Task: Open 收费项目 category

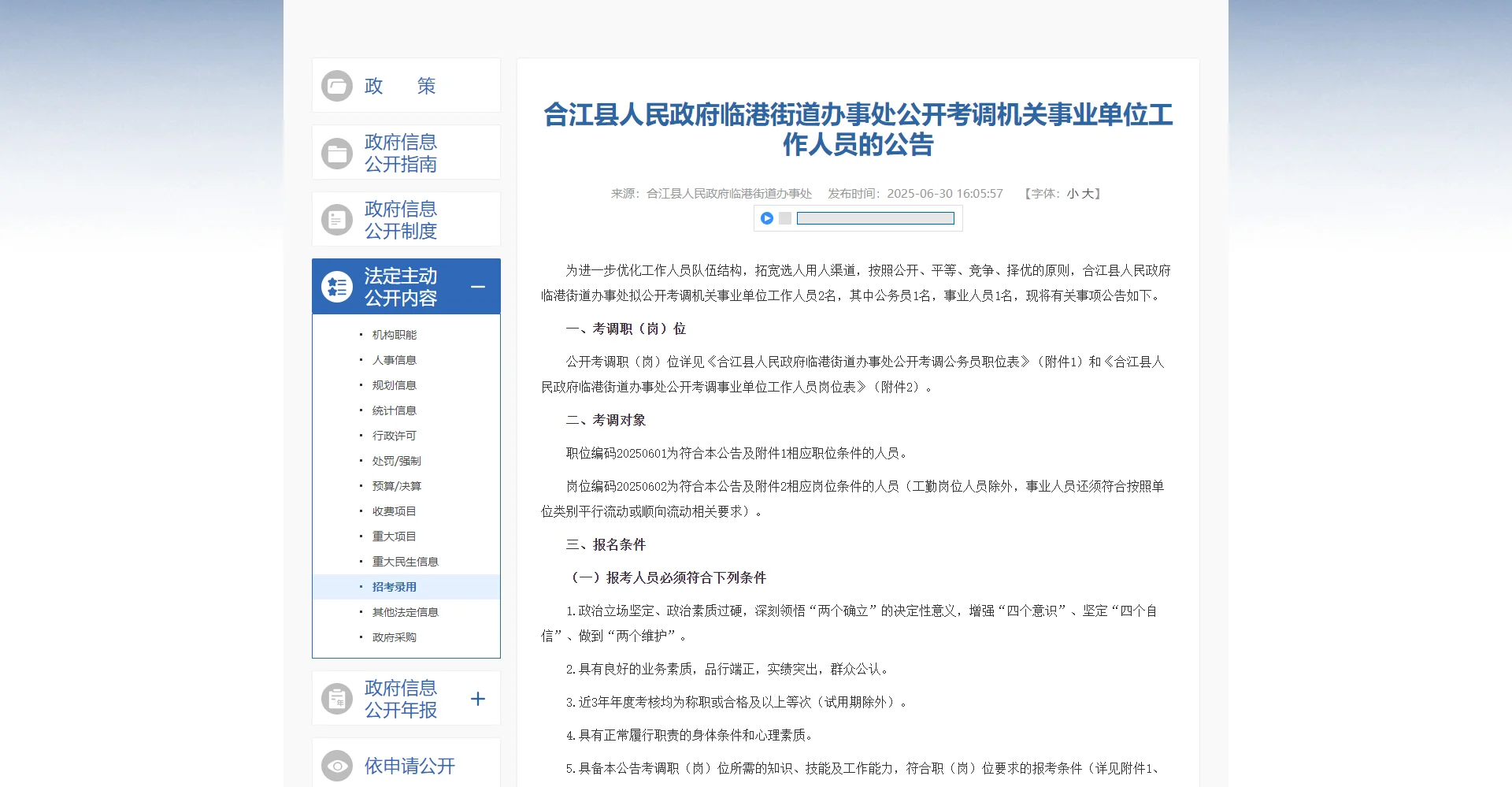Action: click(395, 511)
